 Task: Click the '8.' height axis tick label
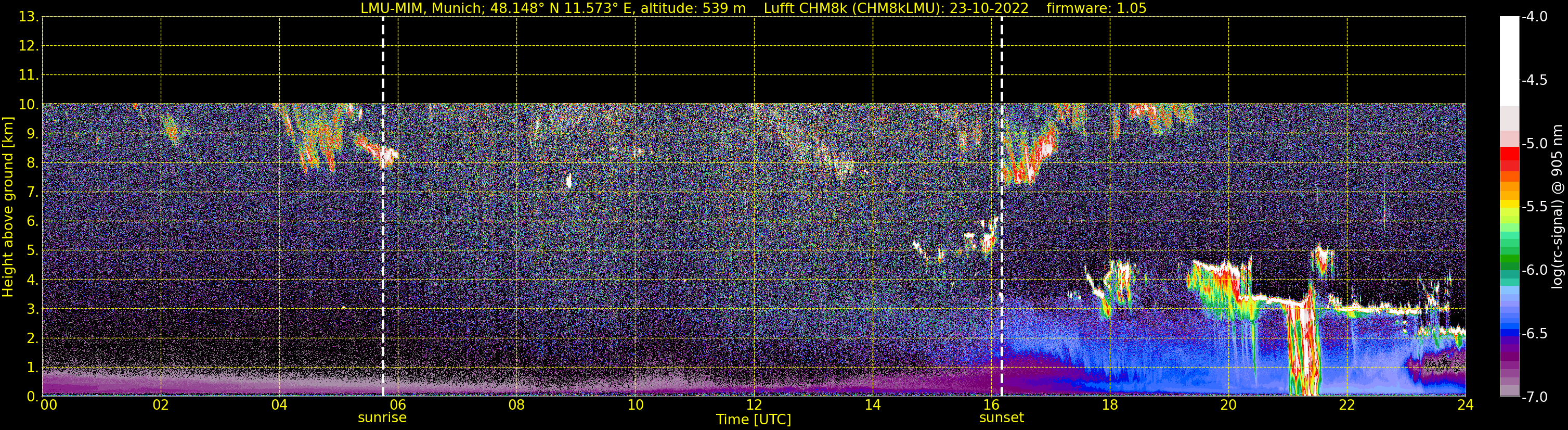32,162
